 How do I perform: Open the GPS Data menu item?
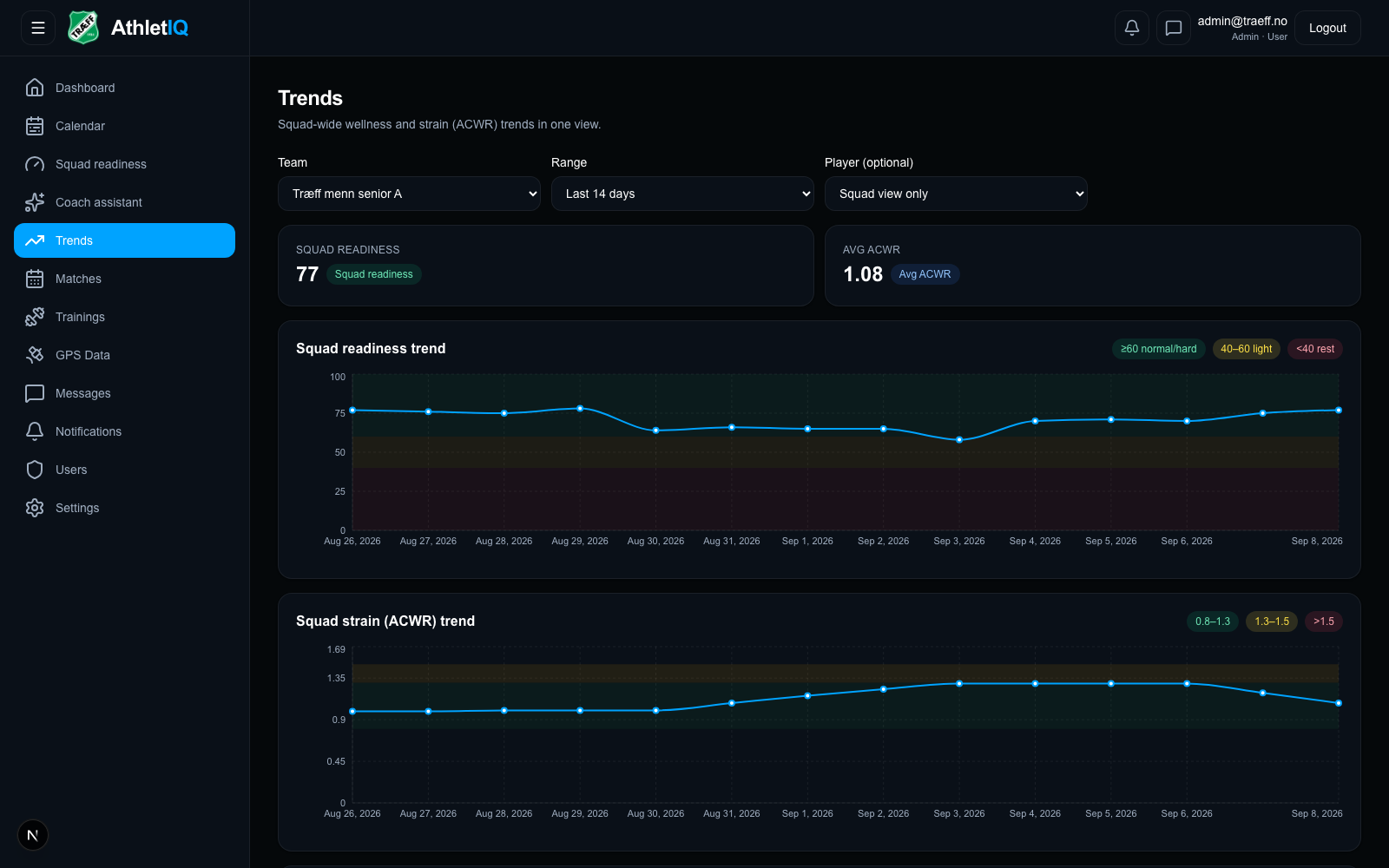point(124,355)
